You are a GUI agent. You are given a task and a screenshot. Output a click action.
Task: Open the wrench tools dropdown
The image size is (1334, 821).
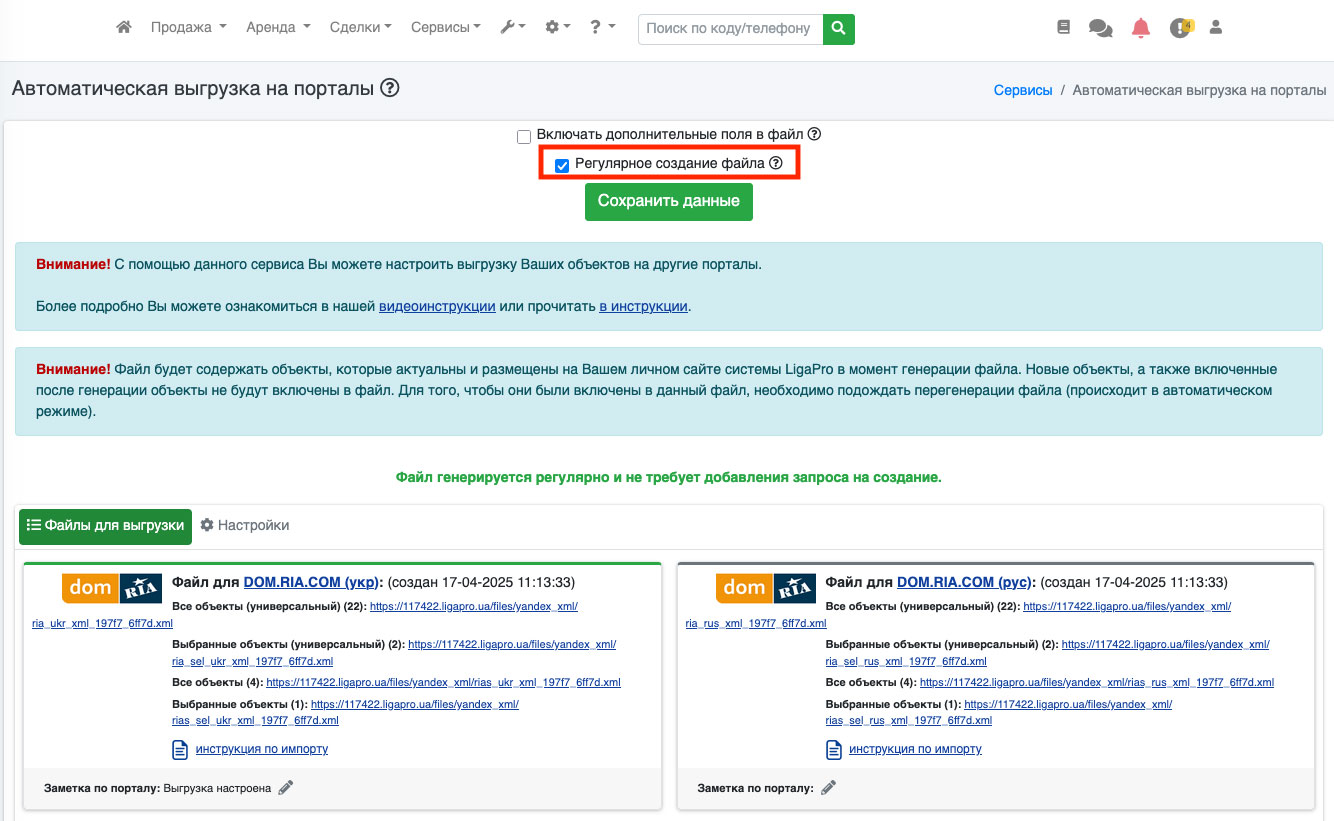(x=513, y=28)
